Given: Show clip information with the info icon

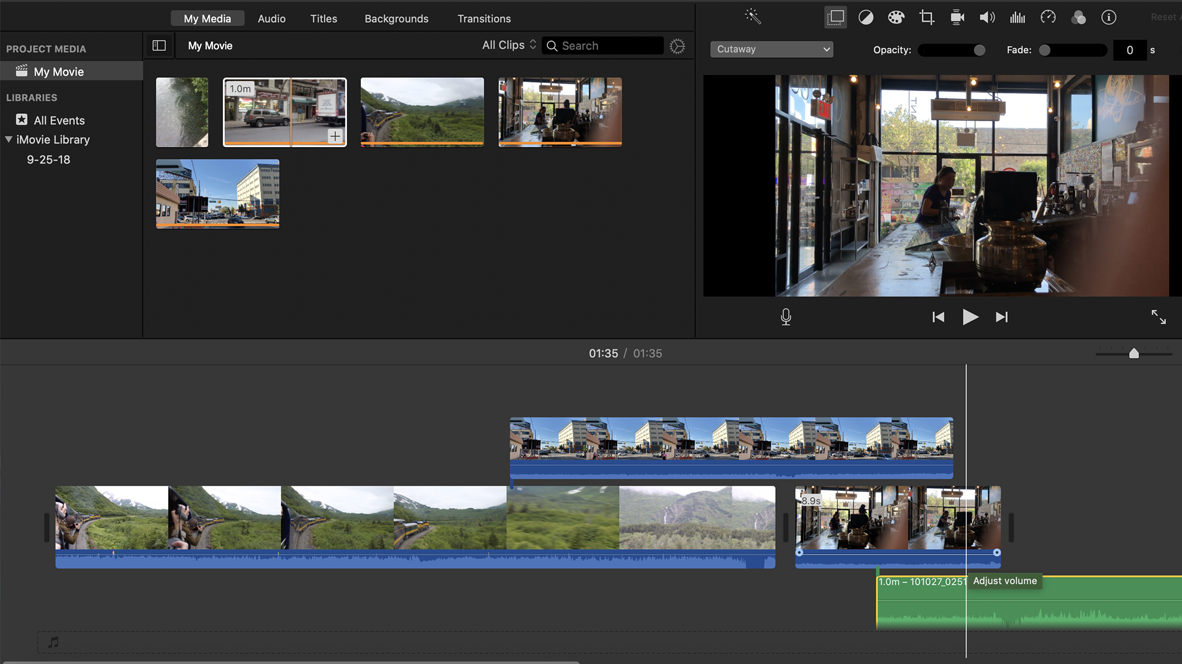Looking at the screenshot, I should point(1108,17).
